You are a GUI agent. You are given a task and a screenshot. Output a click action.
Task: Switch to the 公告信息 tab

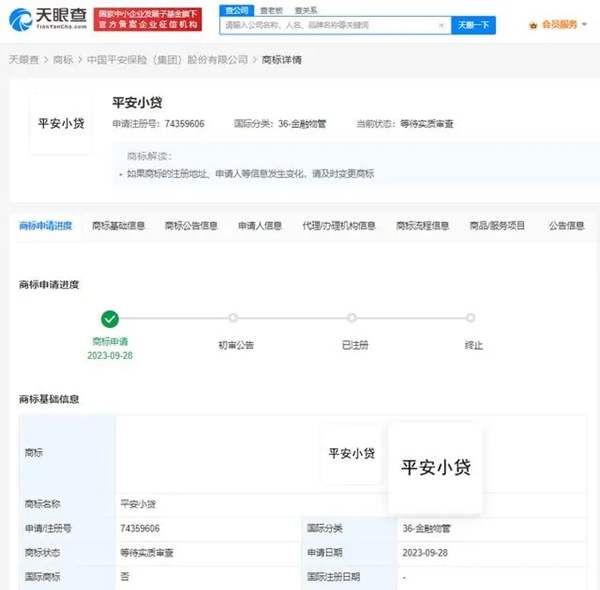pos(567,226)
